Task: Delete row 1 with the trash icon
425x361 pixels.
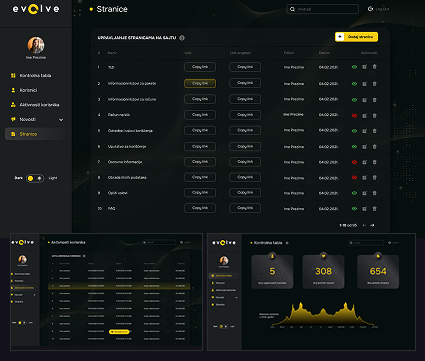Action: [374, 67]
